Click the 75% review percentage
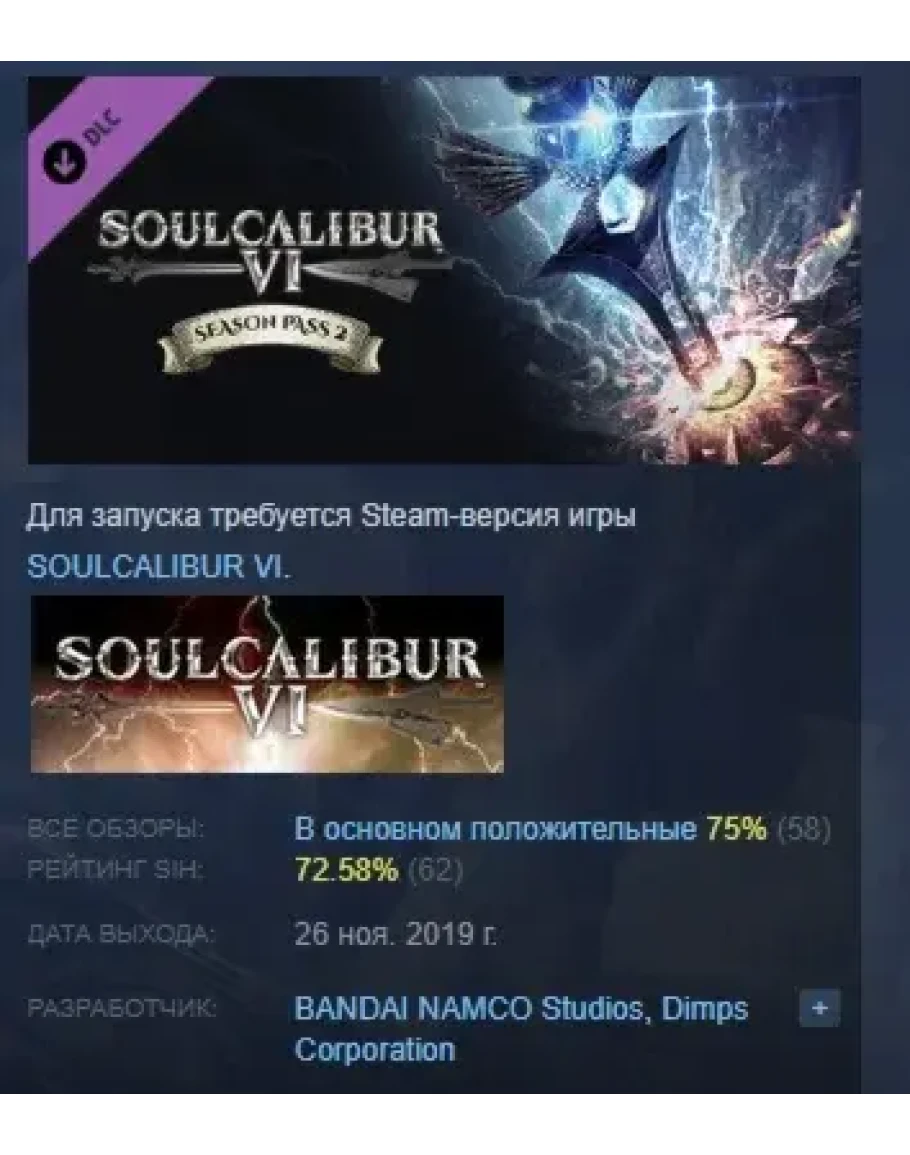Image resolution: width=910 pixels, height=1155 pixels. [x=736, y=829]
